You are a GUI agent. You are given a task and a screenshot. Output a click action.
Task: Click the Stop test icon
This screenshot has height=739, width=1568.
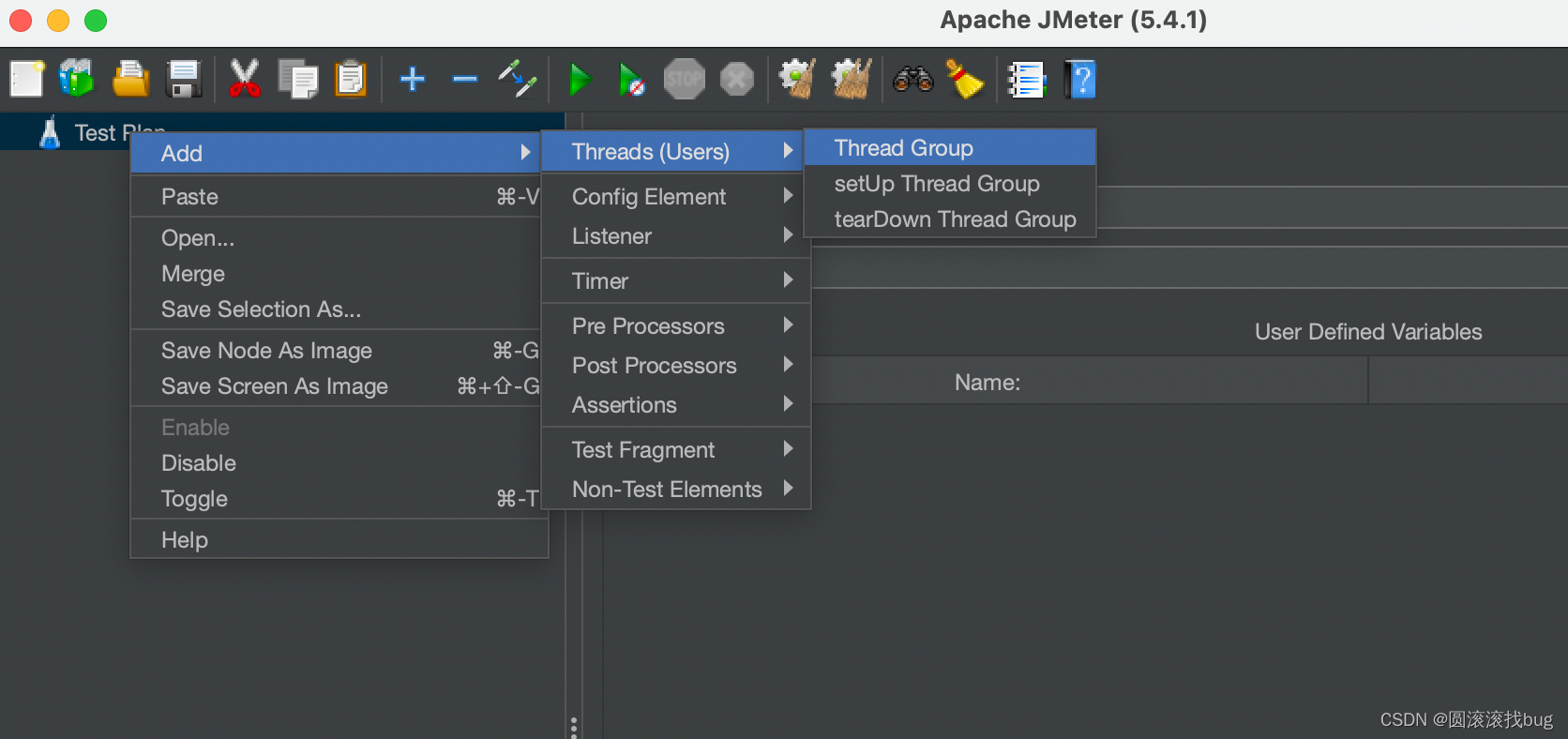point(684,79)
